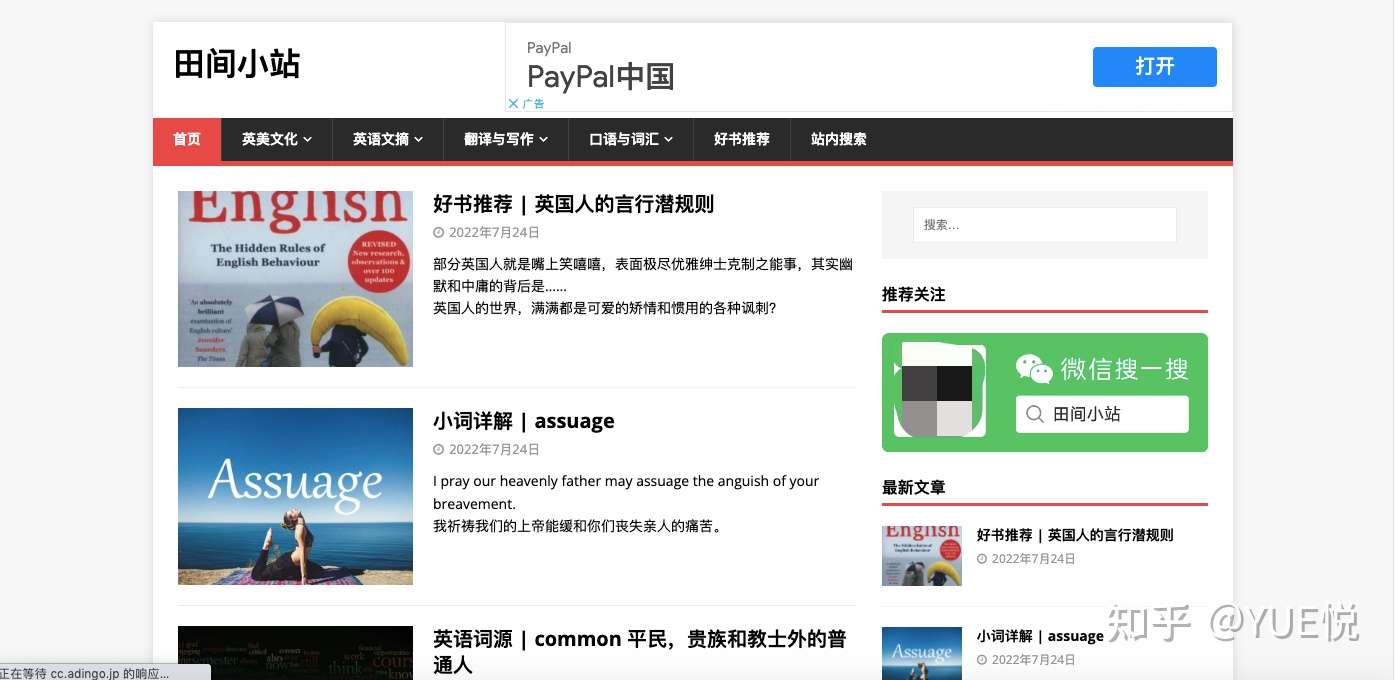1395x680 pixels.
Task: Expand the 英语文摘 dropdown menu
Action: tap(388, 139)
